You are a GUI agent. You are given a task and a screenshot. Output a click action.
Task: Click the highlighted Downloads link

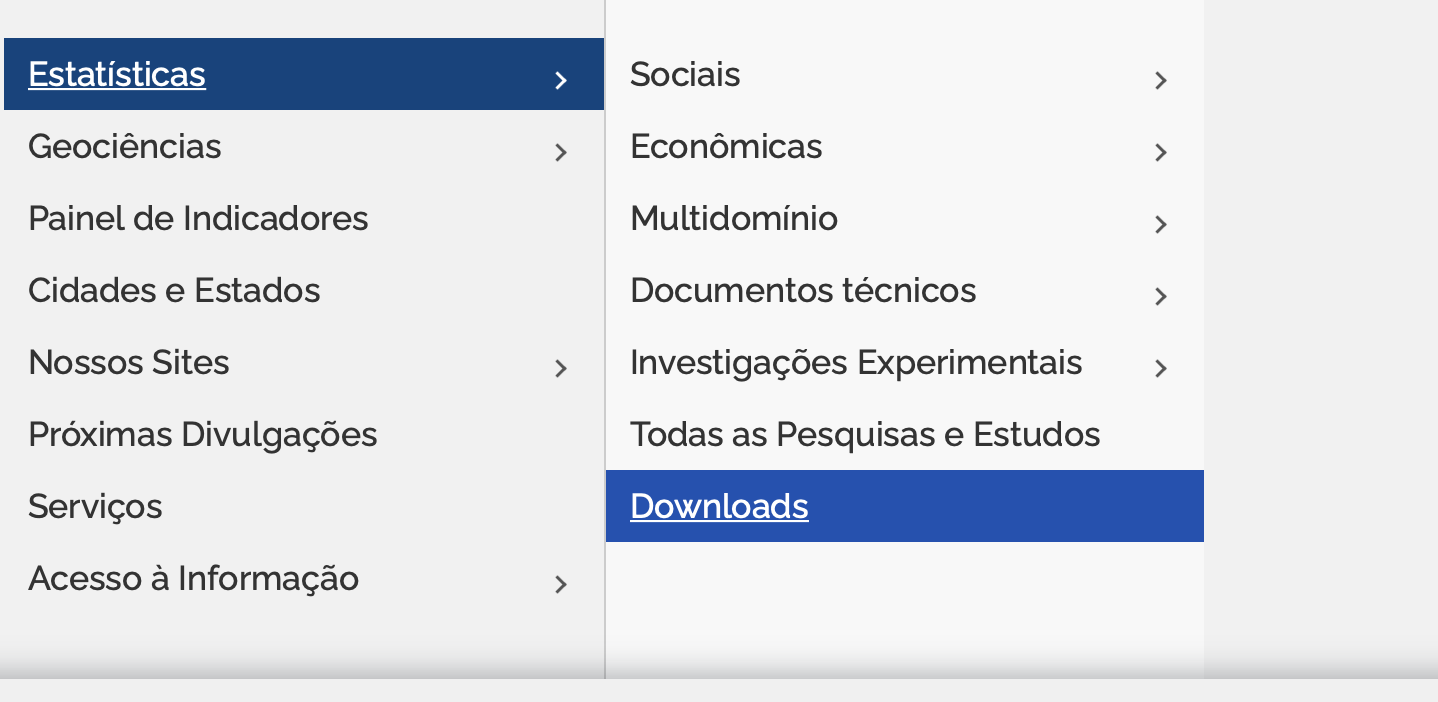point(719,506)
